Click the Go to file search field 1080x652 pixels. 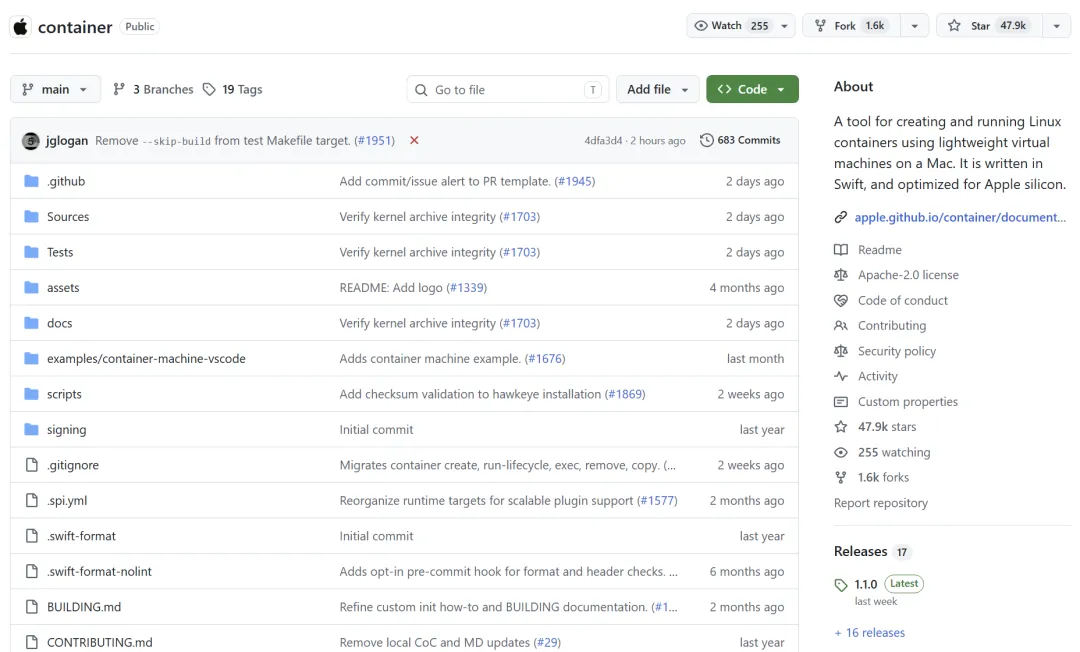(508, 90)
